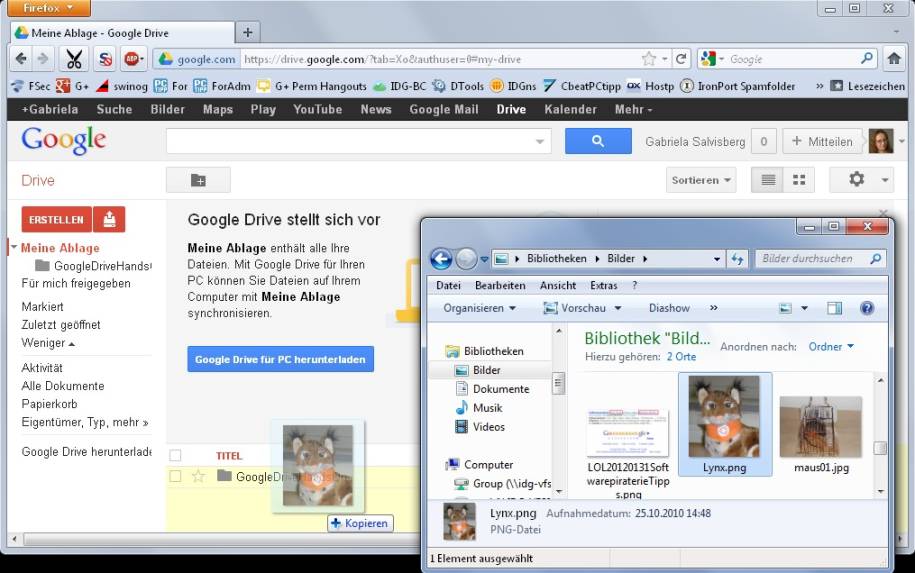Click the Diashow button in Explorer
Image resolution: width=915 pixels, height=573 pixels.
coord(669,308)
